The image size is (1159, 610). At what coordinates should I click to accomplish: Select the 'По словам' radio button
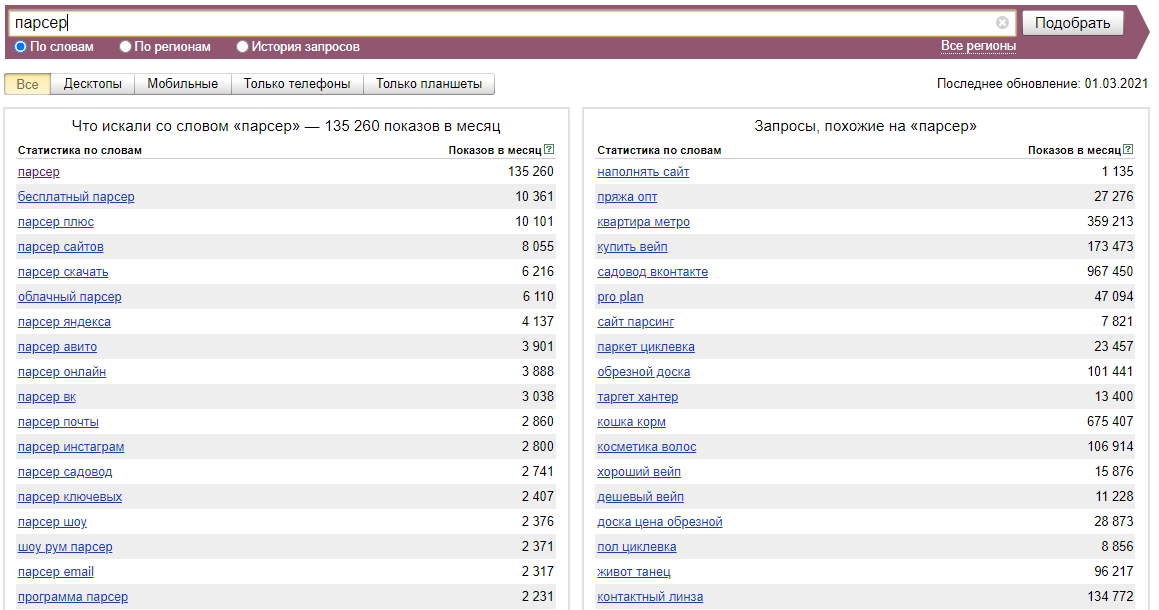click(21, 47)
